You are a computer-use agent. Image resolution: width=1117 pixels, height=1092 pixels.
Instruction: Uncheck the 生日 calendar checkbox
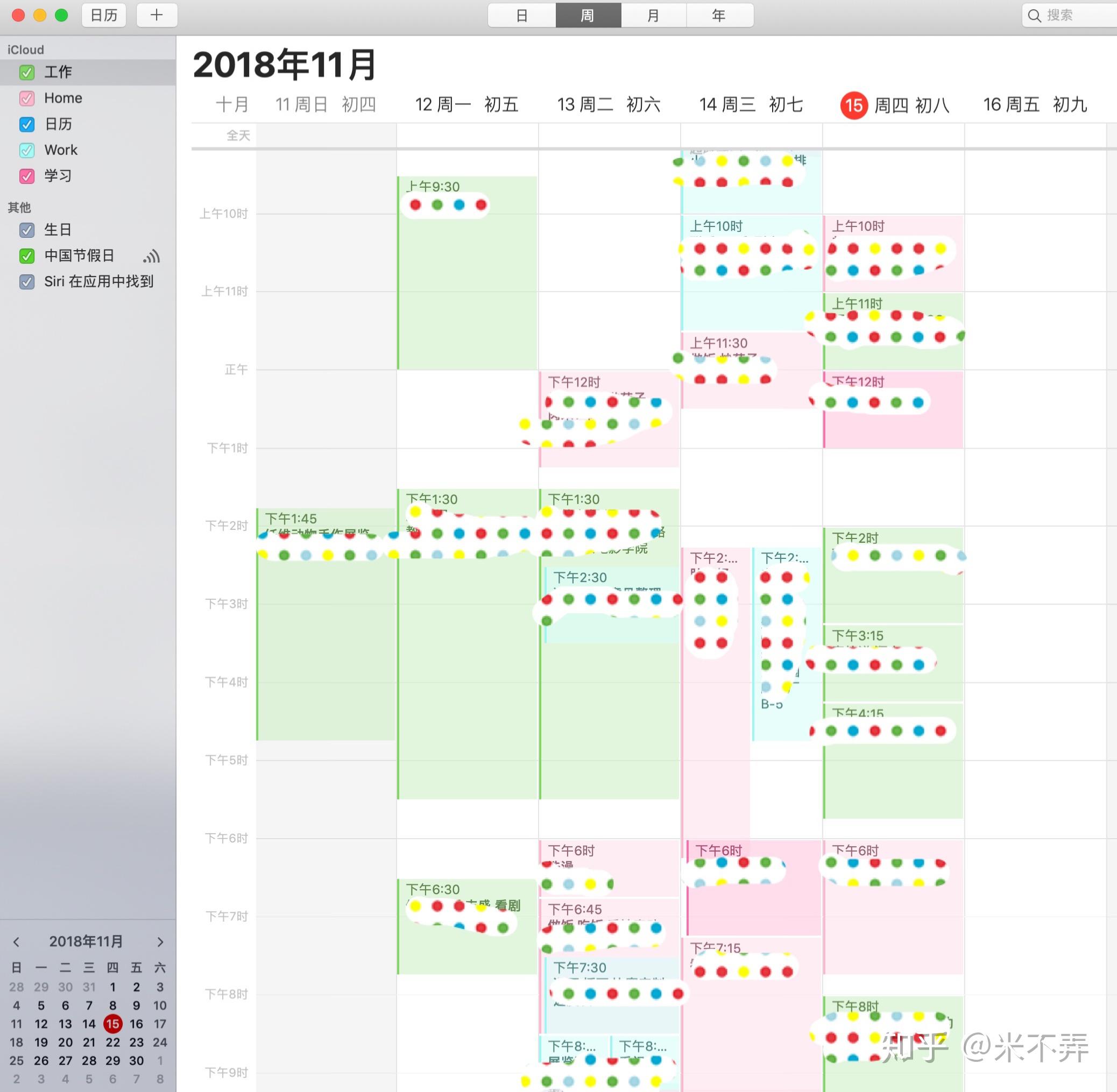[x=27, y=230]
